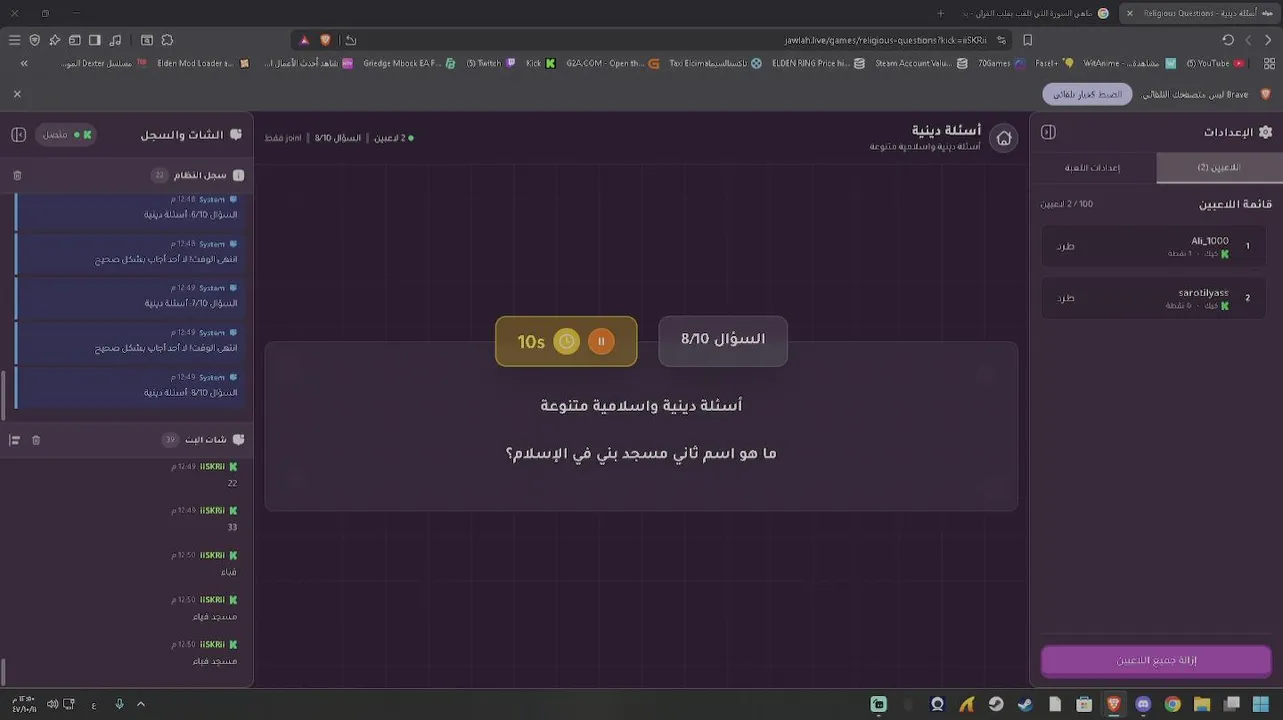
Task: Open the Brave Rewards triangle icon
Action: [x=304, y=40]
